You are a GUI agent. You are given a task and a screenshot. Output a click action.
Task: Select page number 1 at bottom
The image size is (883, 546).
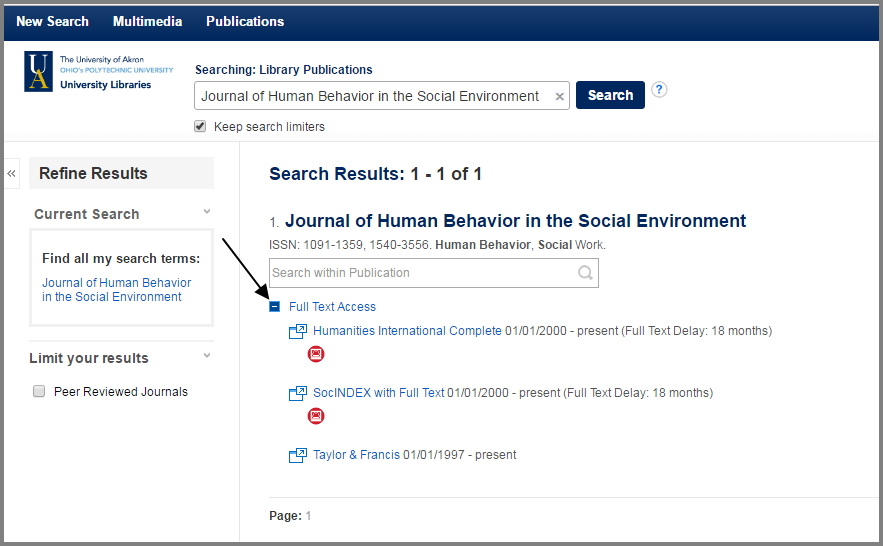point(308,516)
